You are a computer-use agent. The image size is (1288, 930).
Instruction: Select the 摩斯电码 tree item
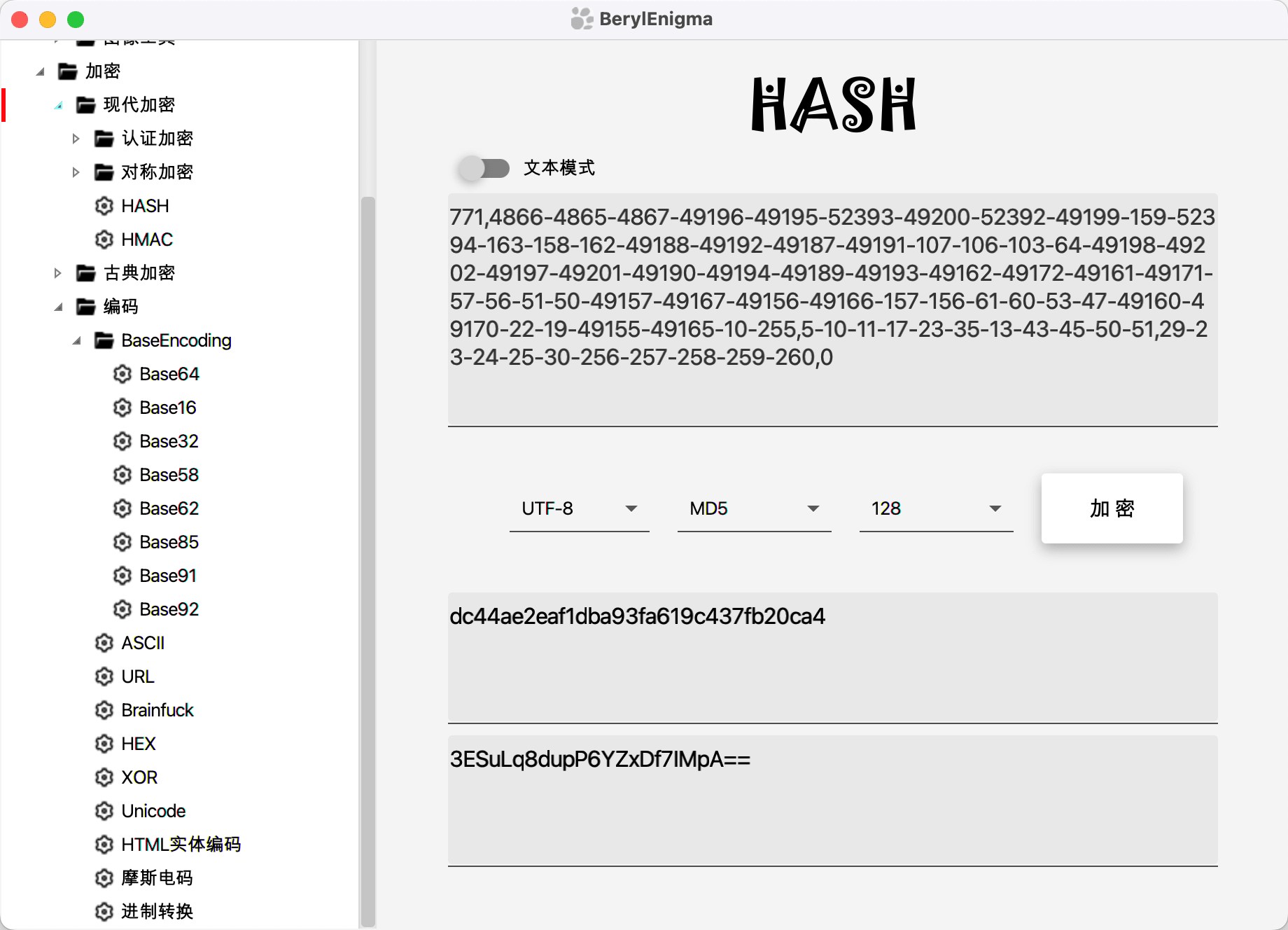[x=157, y=878]
